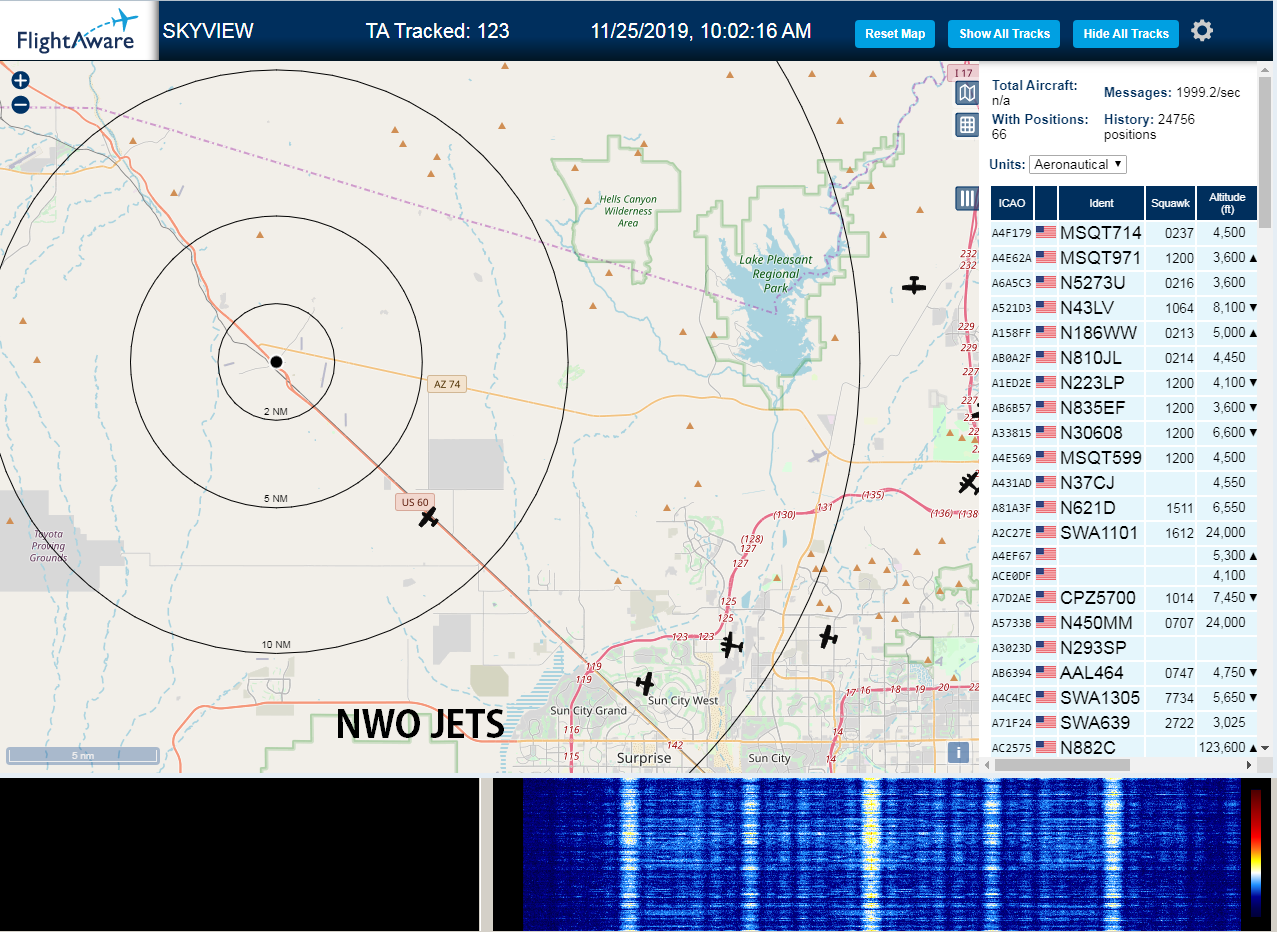The height and width of the screenshot is (933, 1277).
Task: Click Hide All Tracks button
Action: (1126, 34)
